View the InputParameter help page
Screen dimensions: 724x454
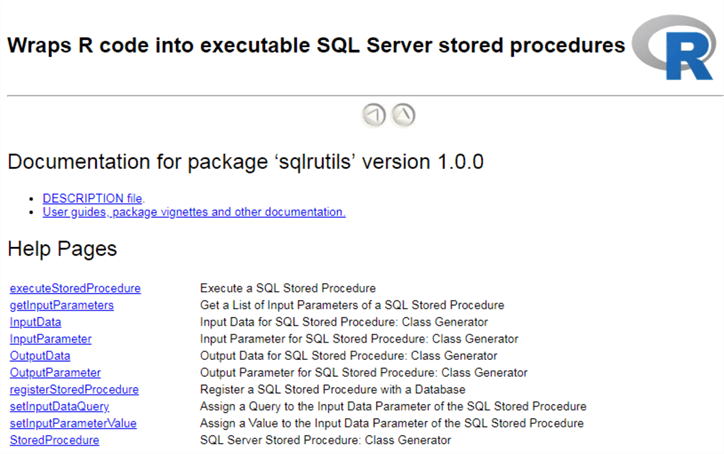coord(50,339)
